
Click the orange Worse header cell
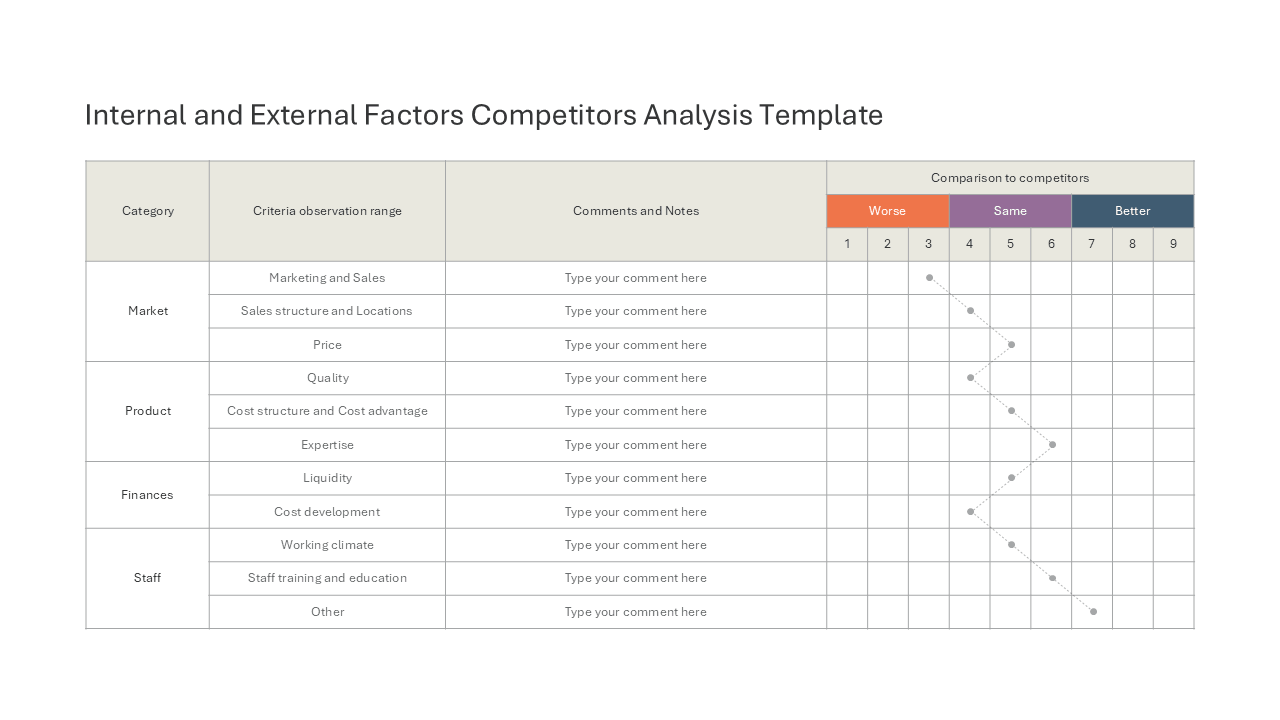[887, 211]
